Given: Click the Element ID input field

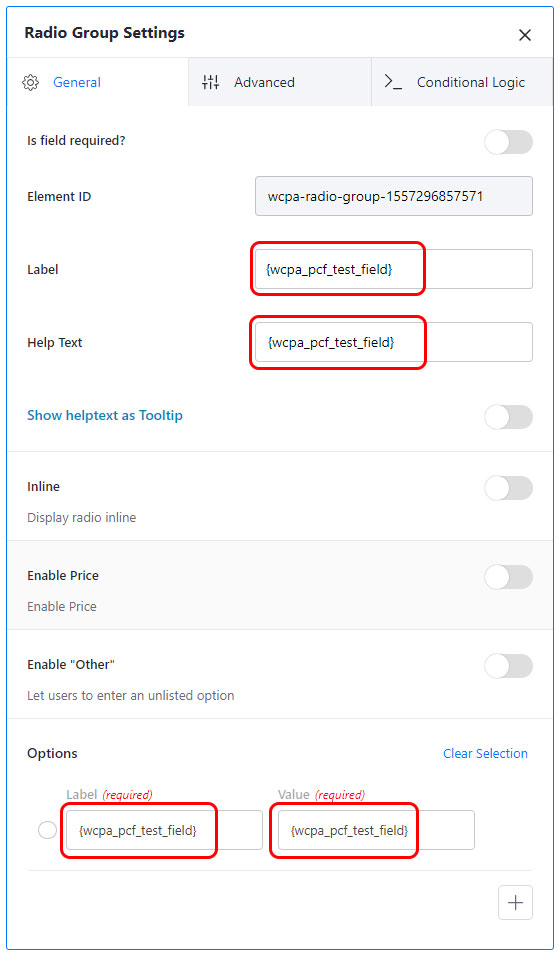Looking at the screenshot, I should (393, 196).
